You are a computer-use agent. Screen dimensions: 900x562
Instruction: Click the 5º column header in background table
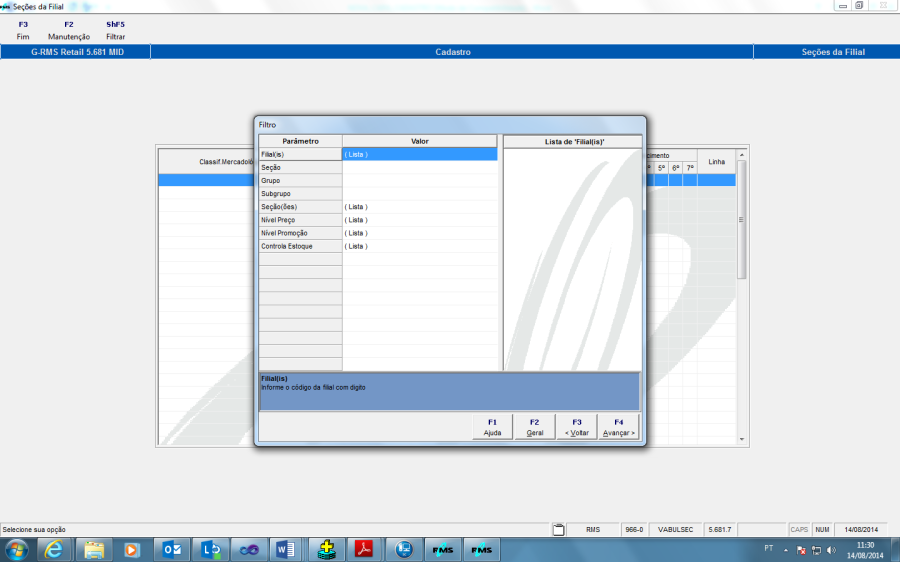(x=661, y=168)
